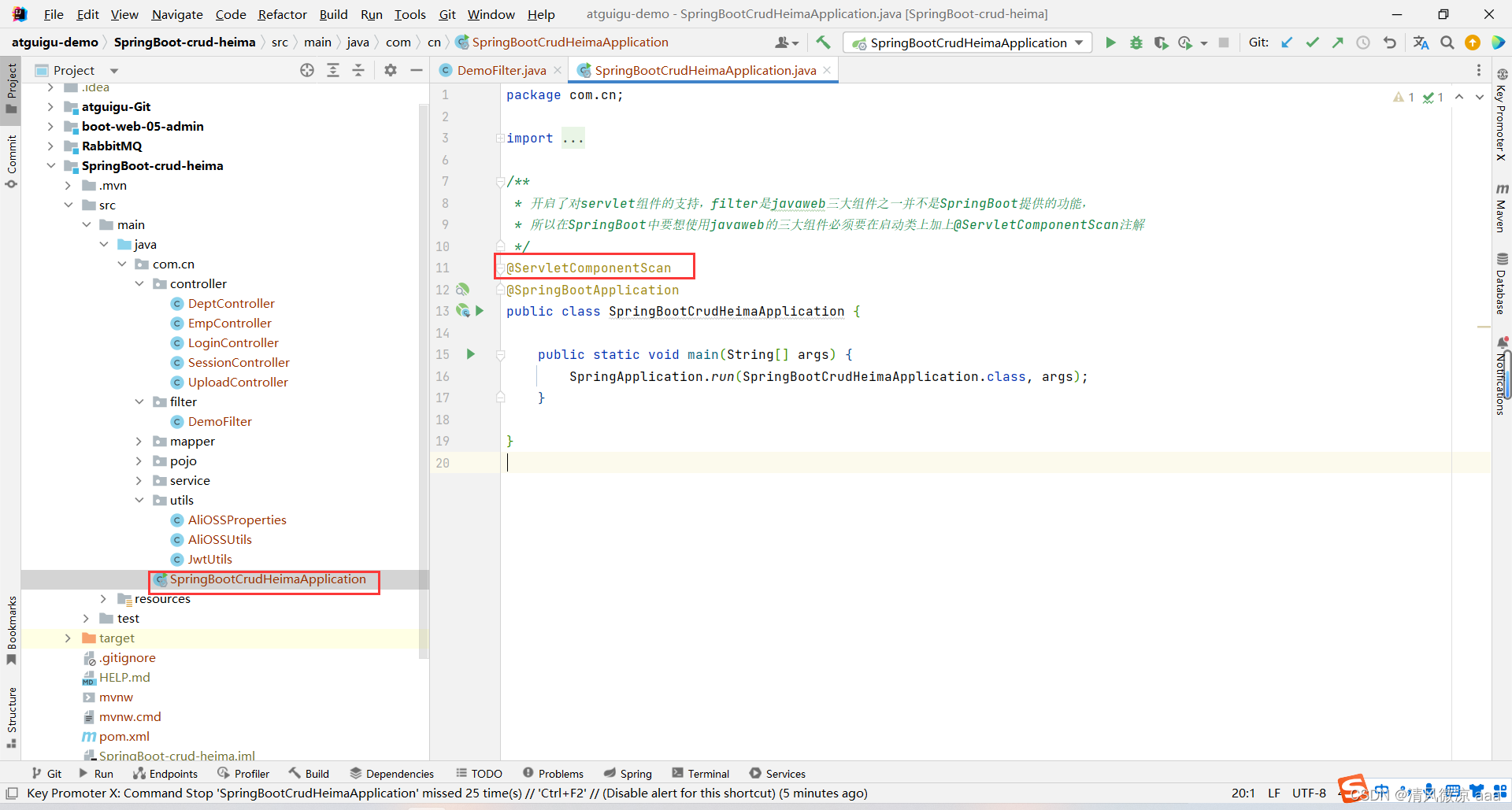The image size is (1512, 810).
Task: Collapse the controller package
Action: point(139,283)
